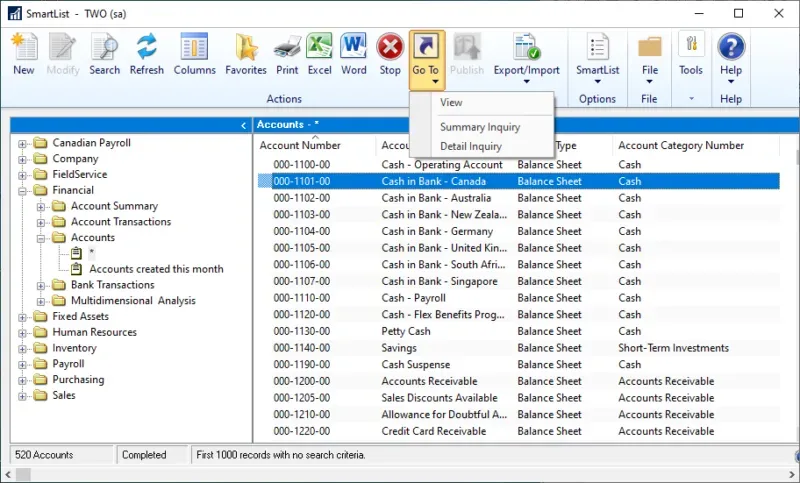Viewport: 800px width, 483px height.
Task: Select 'Accounts created this month' favorite
Action: [x=156, y=269]
